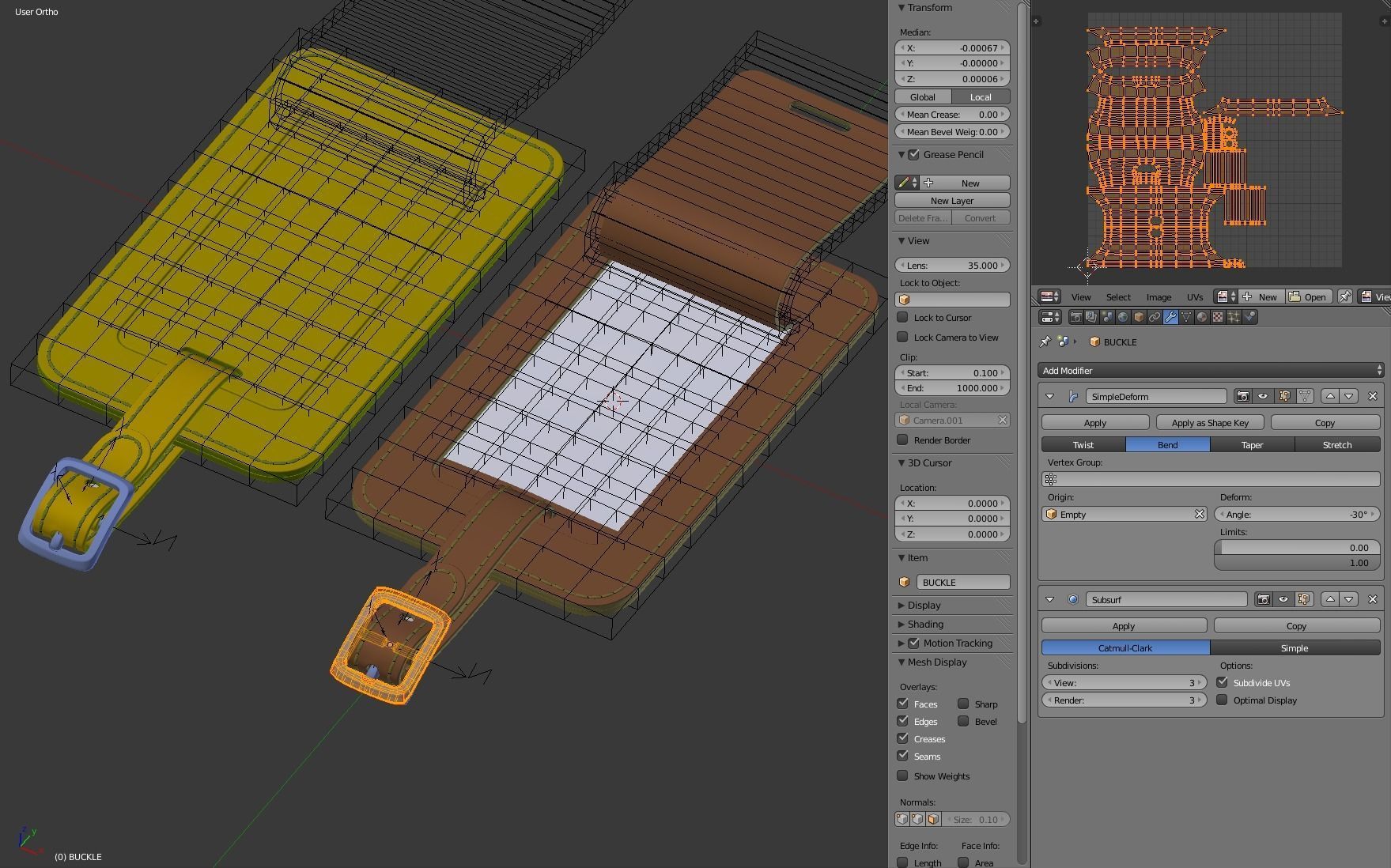Open the UV editor View menu
The height and width of the screenshot is (868, 1391).
1081,297
